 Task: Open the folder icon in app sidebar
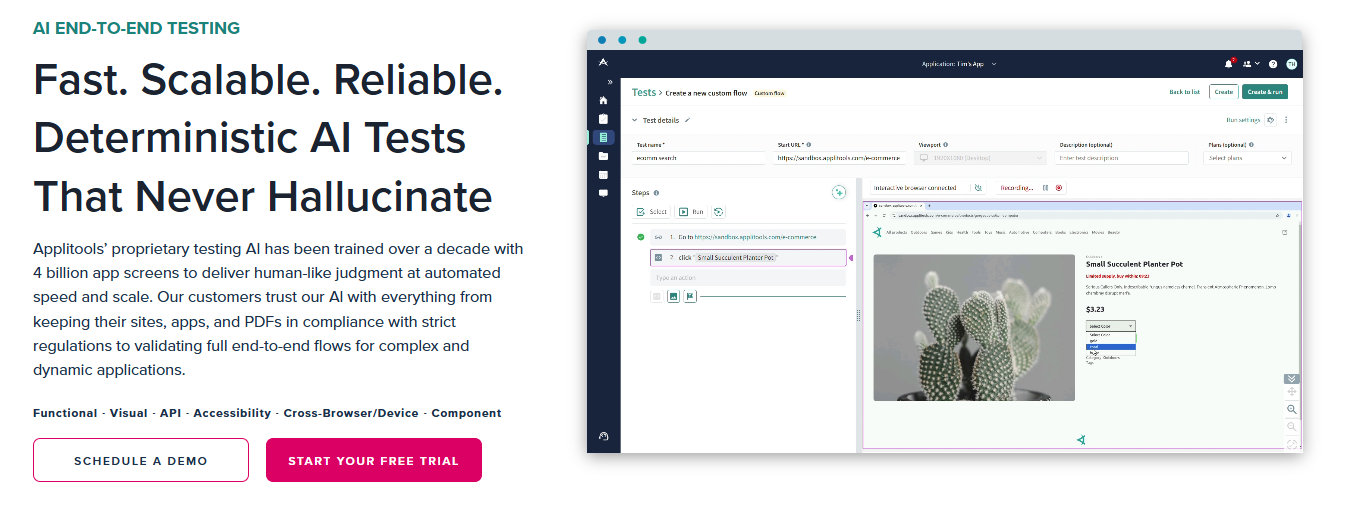click(603, 156)
